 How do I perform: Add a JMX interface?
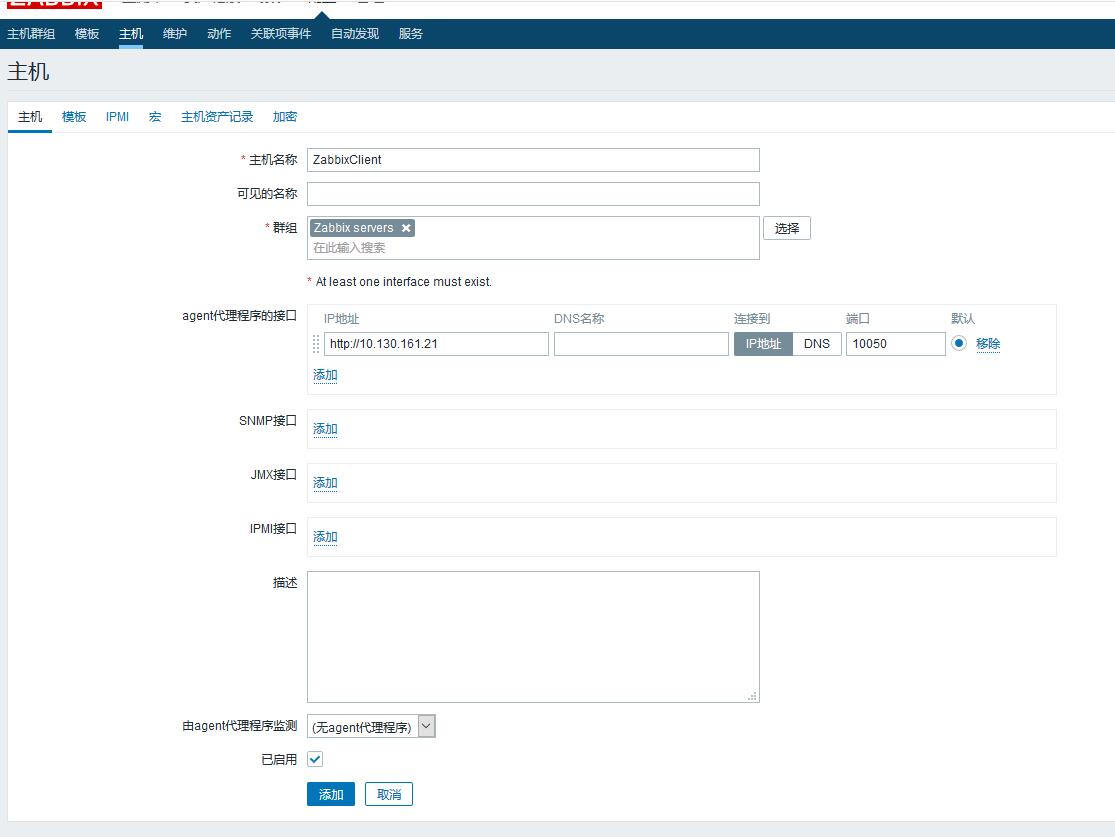tap(325, 483)
